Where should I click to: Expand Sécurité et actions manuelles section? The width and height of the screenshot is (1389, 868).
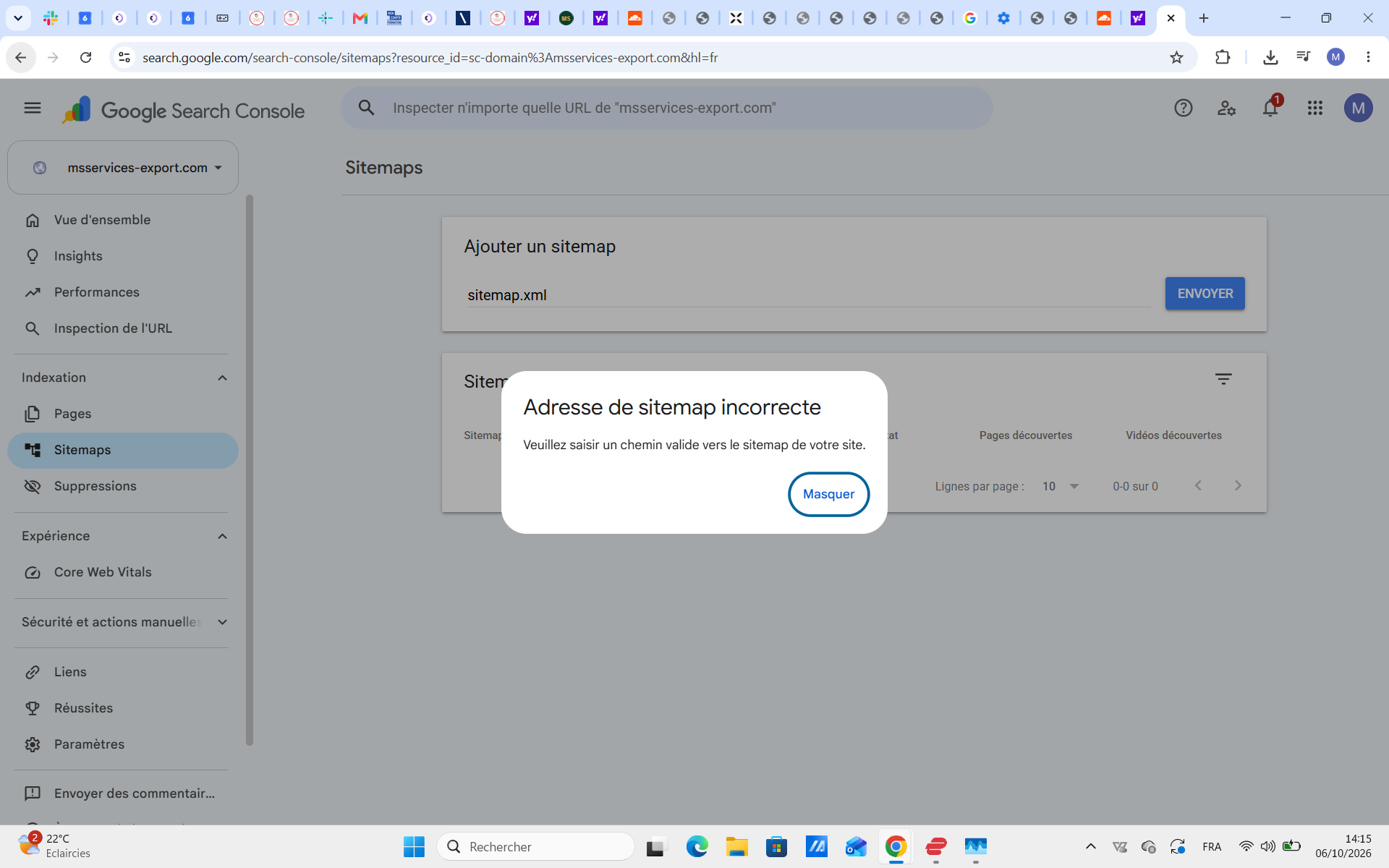pyautogui.click(x=222, y=622)
